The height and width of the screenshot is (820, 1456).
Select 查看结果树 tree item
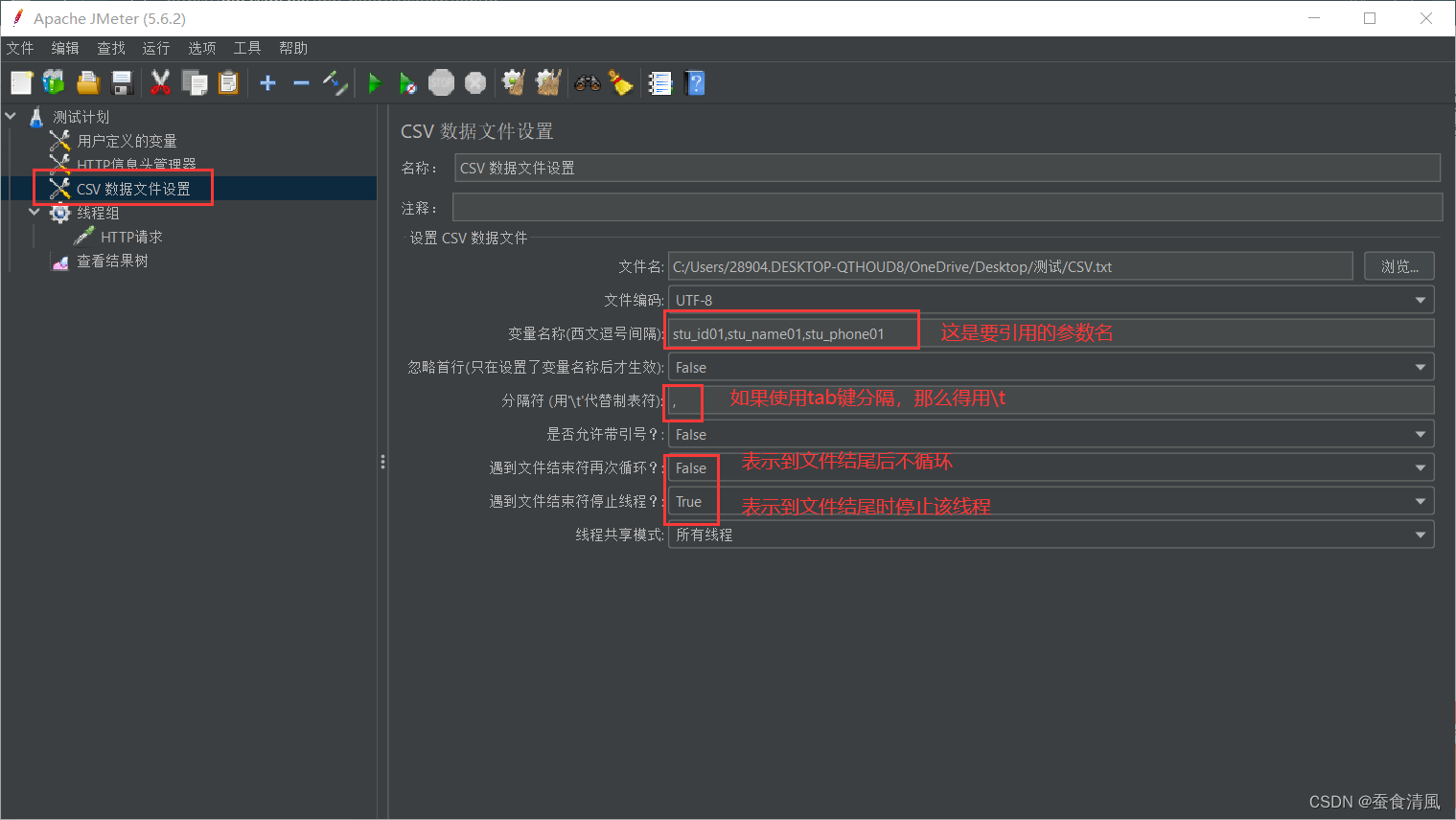coord(112,261)
